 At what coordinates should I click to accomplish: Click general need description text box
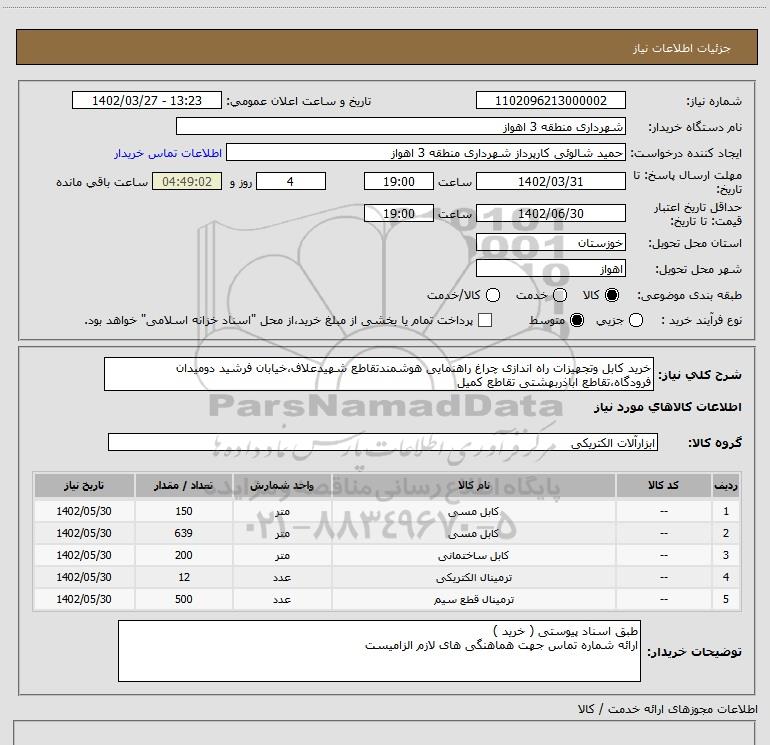point(379,374)
